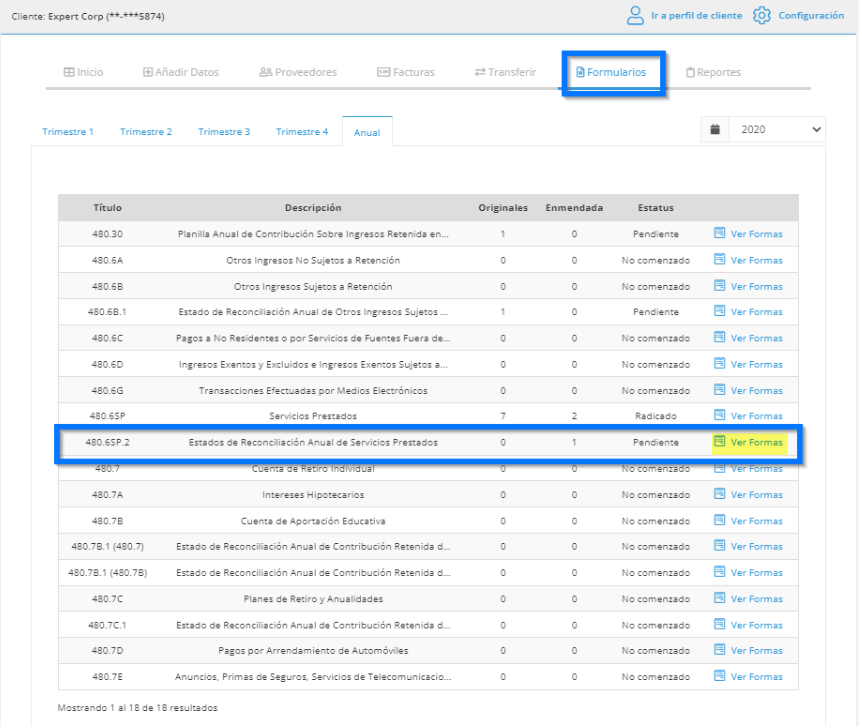Image resolution: width=862 pixels, height=728 pixels.
Task: Open the Transferir tab
Action: [x=507, y=72]
